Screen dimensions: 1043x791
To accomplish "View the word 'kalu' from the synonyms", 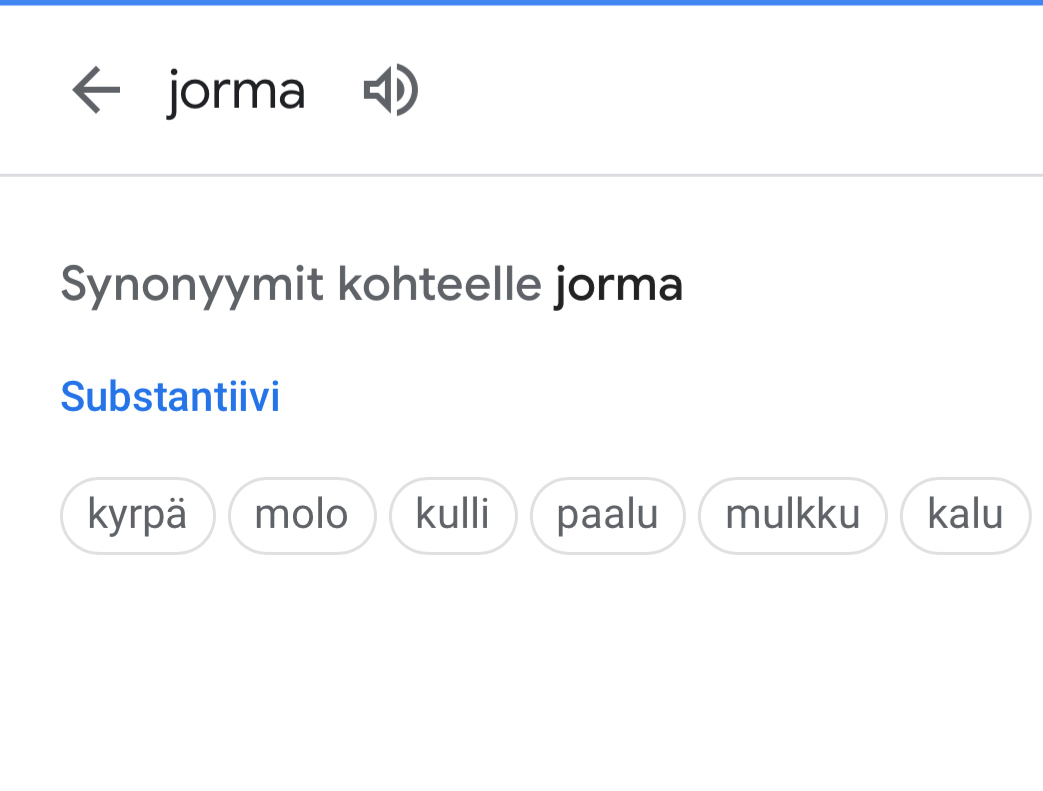I will pyautogui.click(x=965, y=515).
